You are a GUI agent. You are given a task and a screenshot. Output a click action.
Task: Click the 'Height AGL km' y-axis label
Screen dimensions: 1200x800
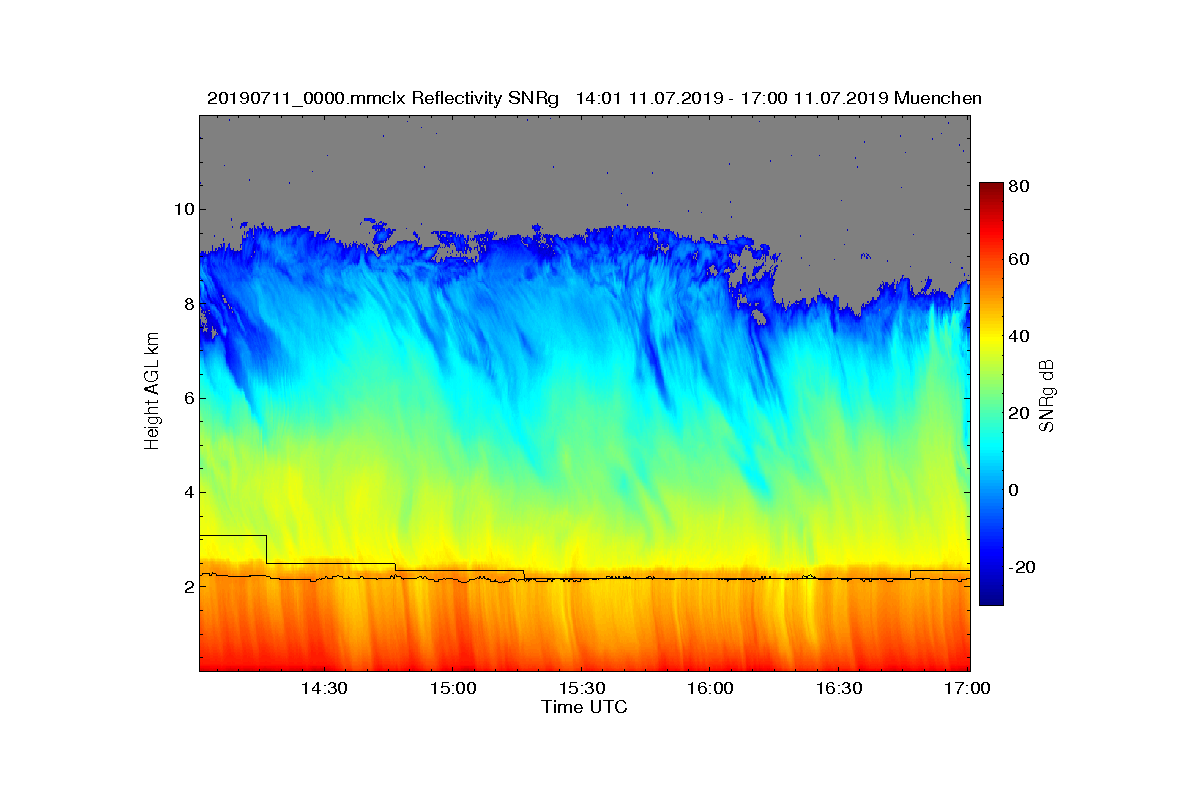[x=152, y=392]
